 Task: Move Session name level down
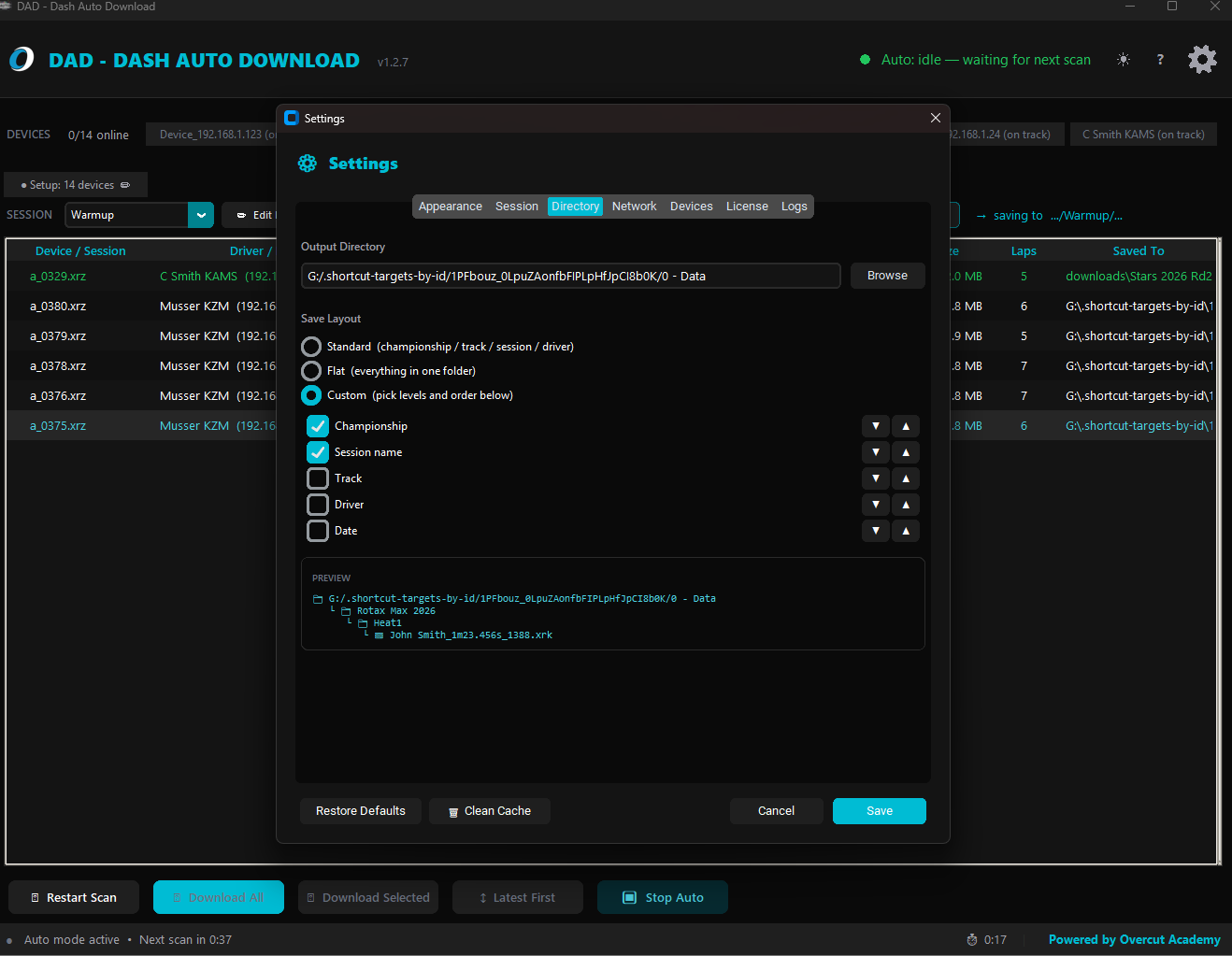click(x=876, y=452)
